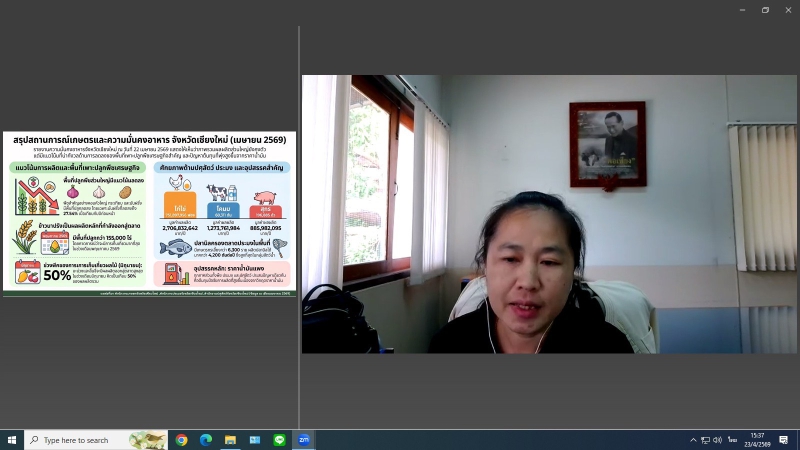Open the notification Action Center

point(784,440)
